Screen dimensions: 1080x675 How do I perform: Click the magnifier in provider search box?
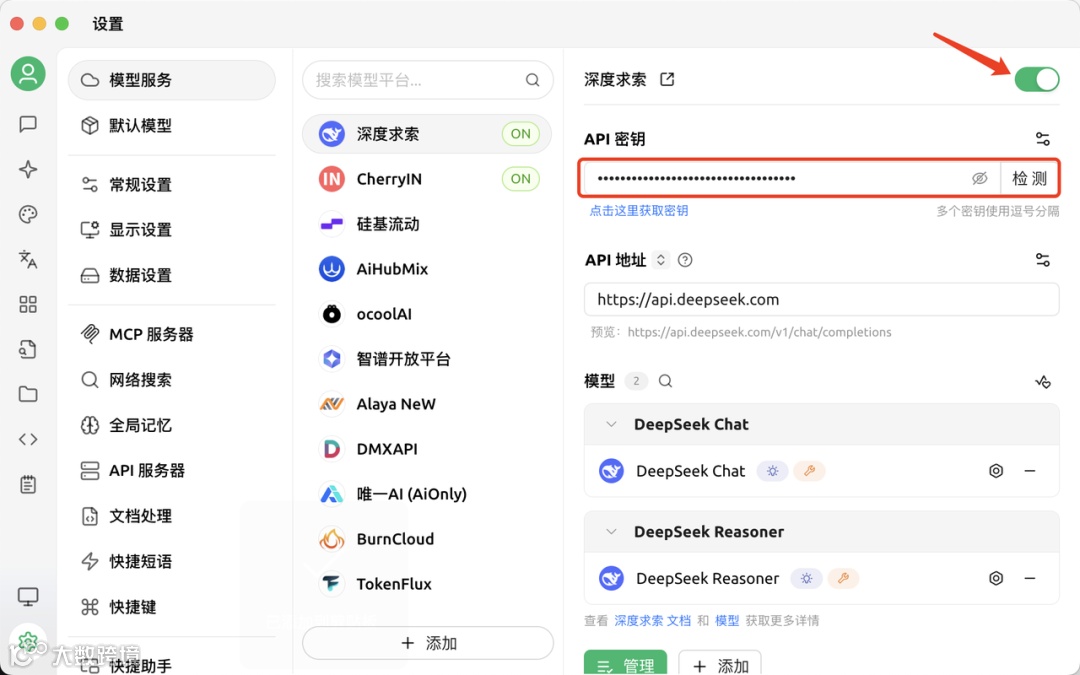pos(532,80)
